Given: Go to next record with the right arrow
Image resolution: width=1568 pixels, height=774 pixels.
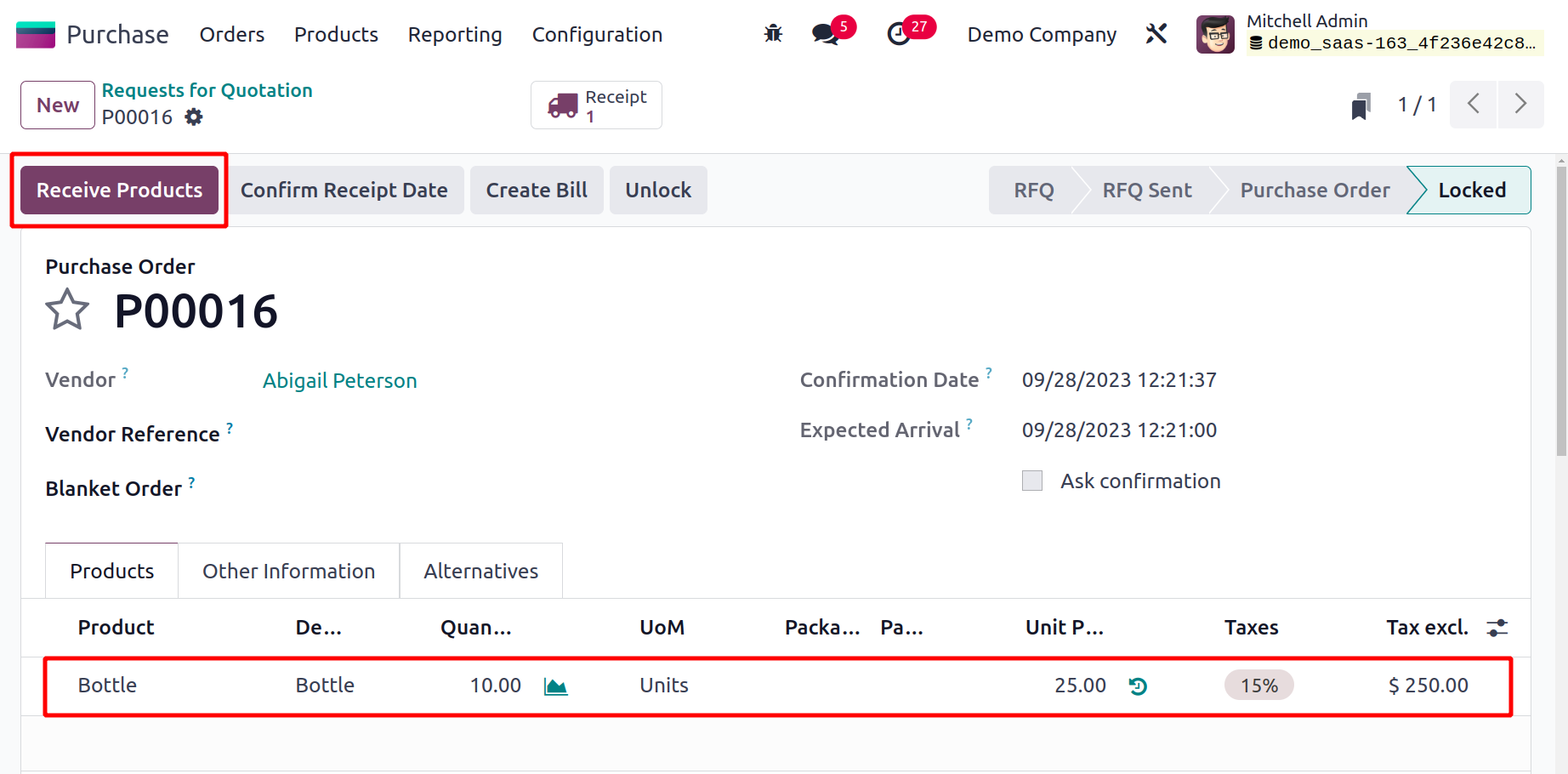Looking at the screenshot, I should pos(1520,105).
